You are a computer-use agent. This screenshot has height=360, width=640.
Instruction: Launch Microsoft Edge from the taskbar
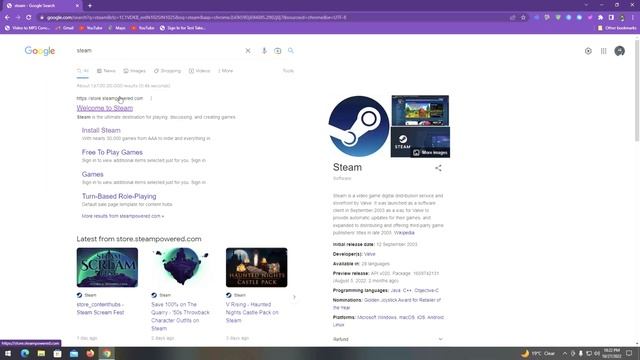25,353
